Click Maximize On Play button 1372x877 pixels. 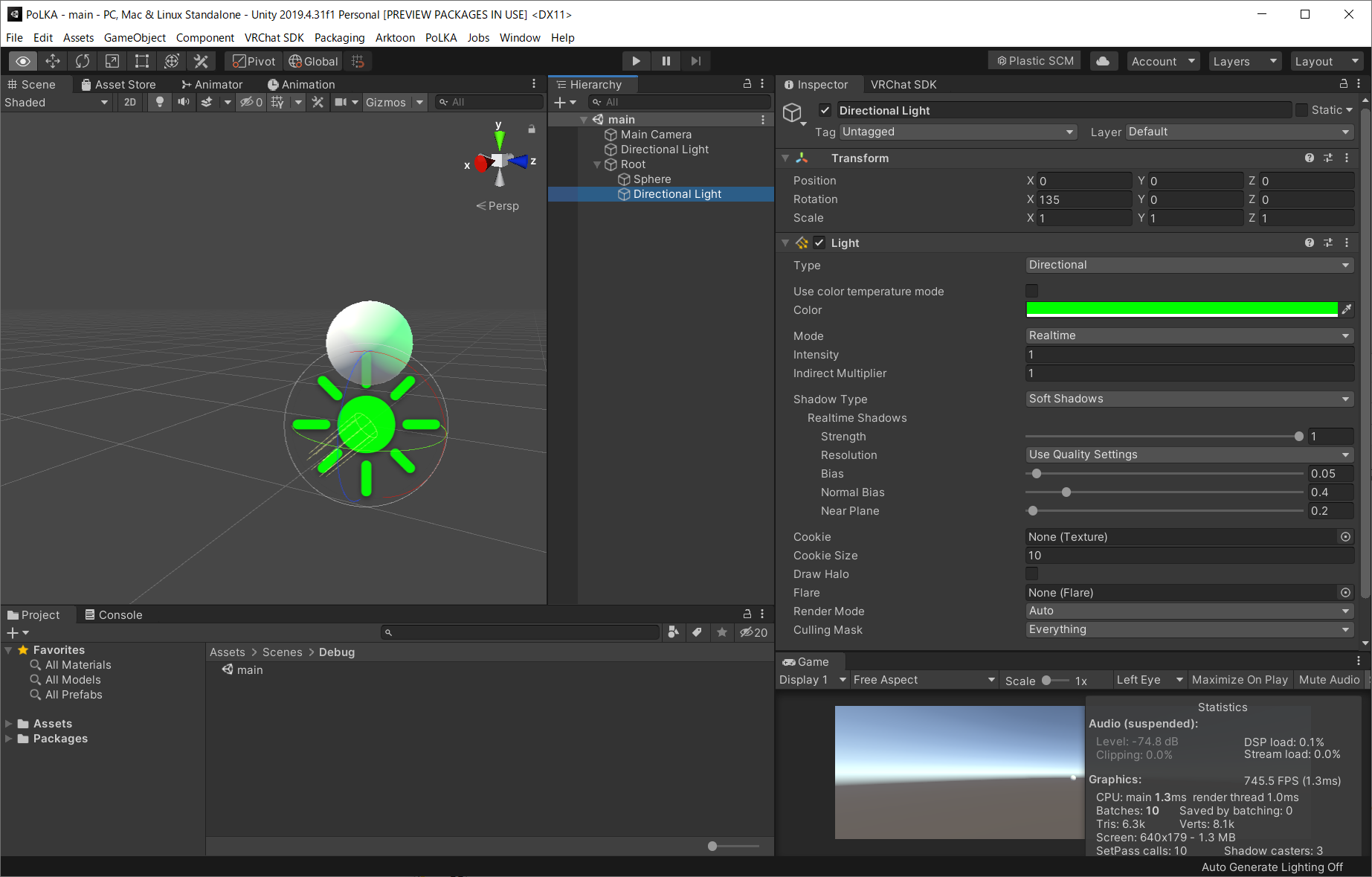point(1240,680)
